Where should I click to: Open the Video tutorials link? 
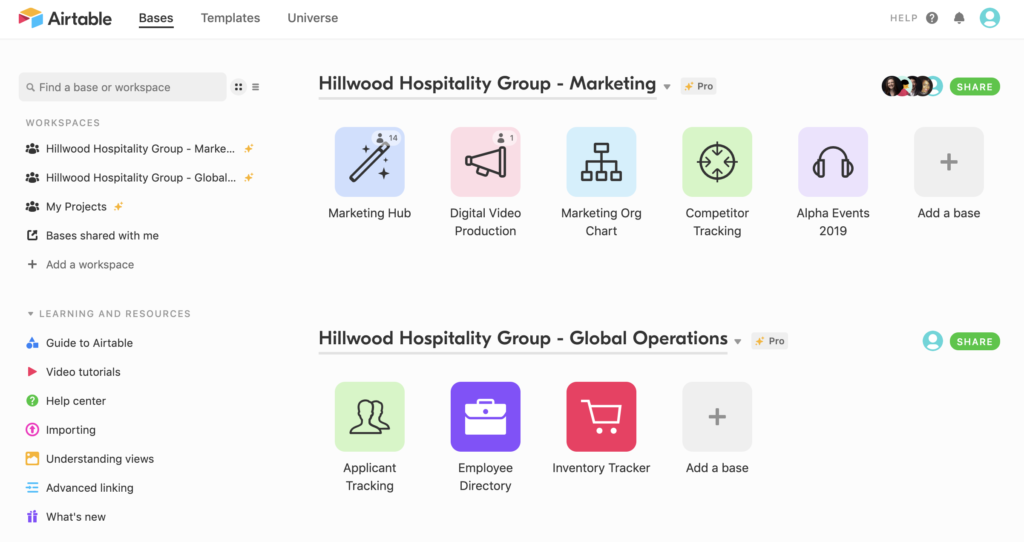coord(83,372)
